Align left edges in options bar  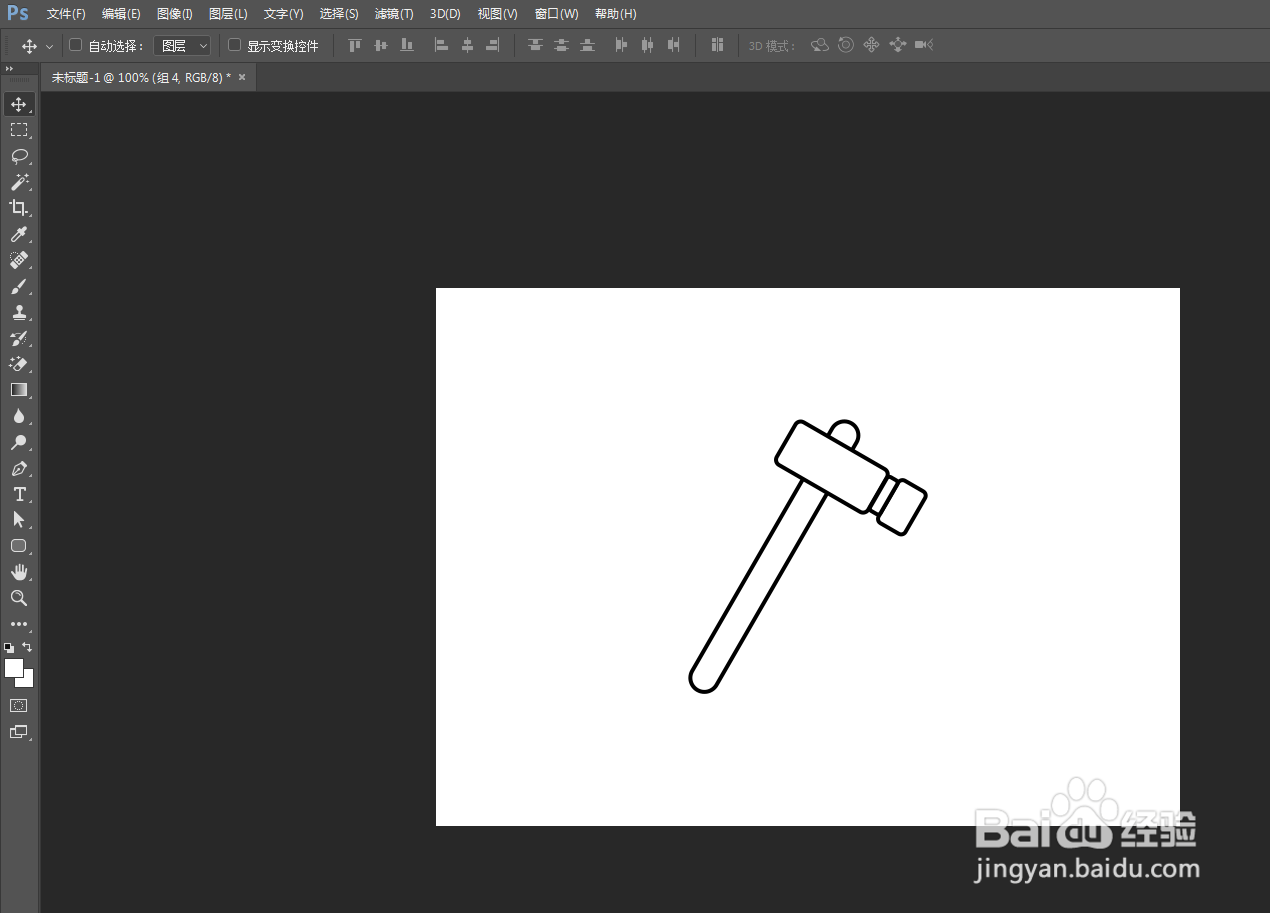(441, 45)
